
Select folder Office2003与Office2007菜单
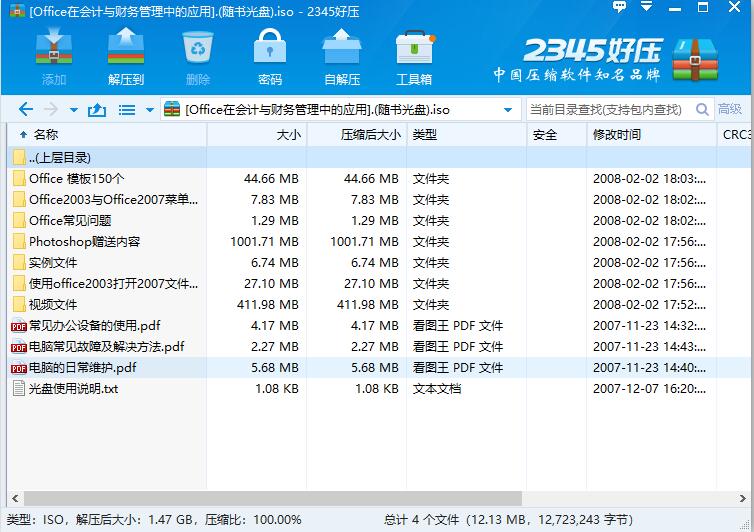pos(380,200)
